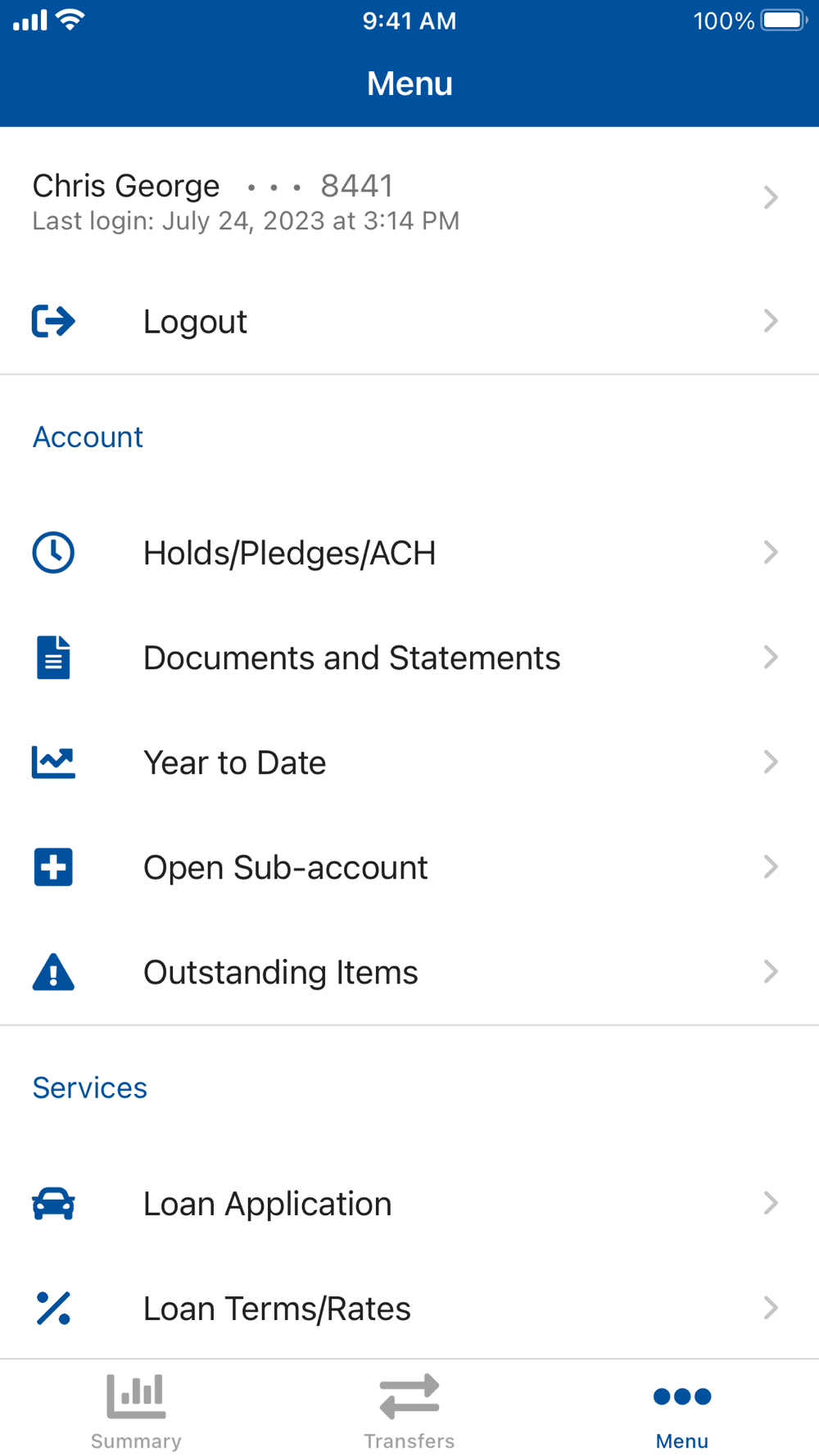Expand the Chris George profile chevron
This screenshot has width=819, height=1456.
[x=770, y=197]
